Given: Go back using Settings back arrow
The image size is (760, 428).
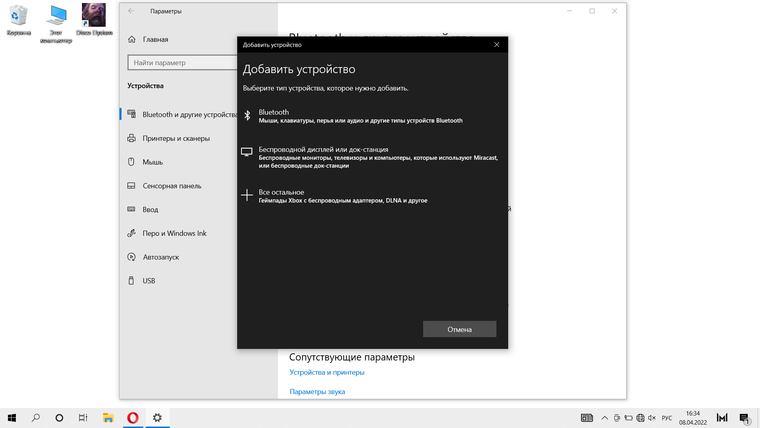Looking at the screenshot, I should point(131,11).
